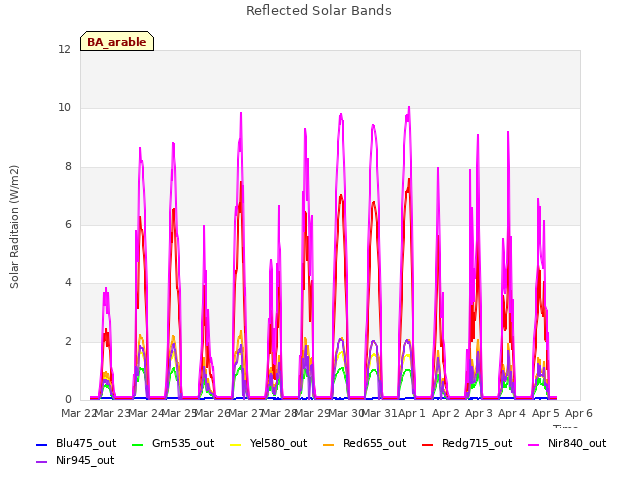The image size is (640, 480).
Task: Click the blue Blu475_out legend swatch
Action: (x=42, y=444)
